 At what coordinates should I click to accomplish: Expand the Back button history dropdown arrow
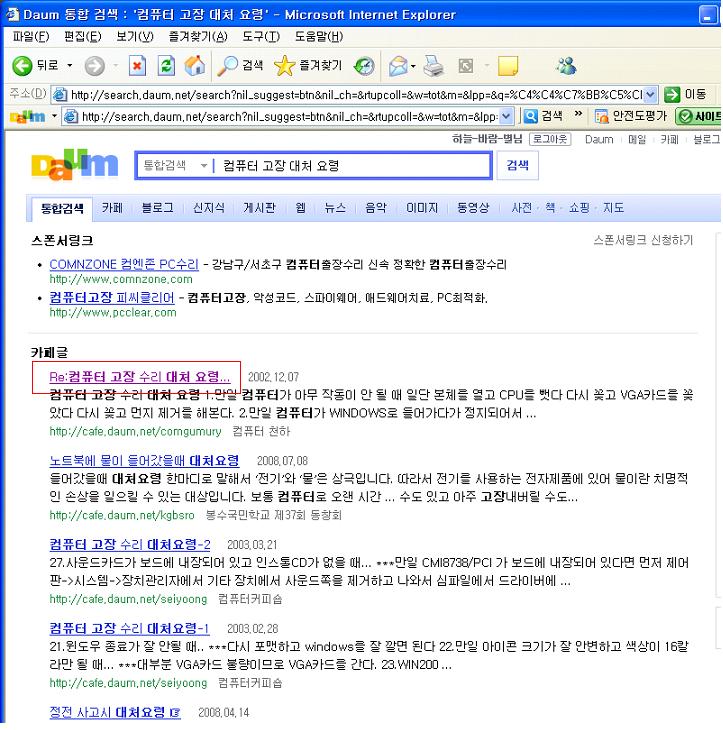click(x=69, y=66)
